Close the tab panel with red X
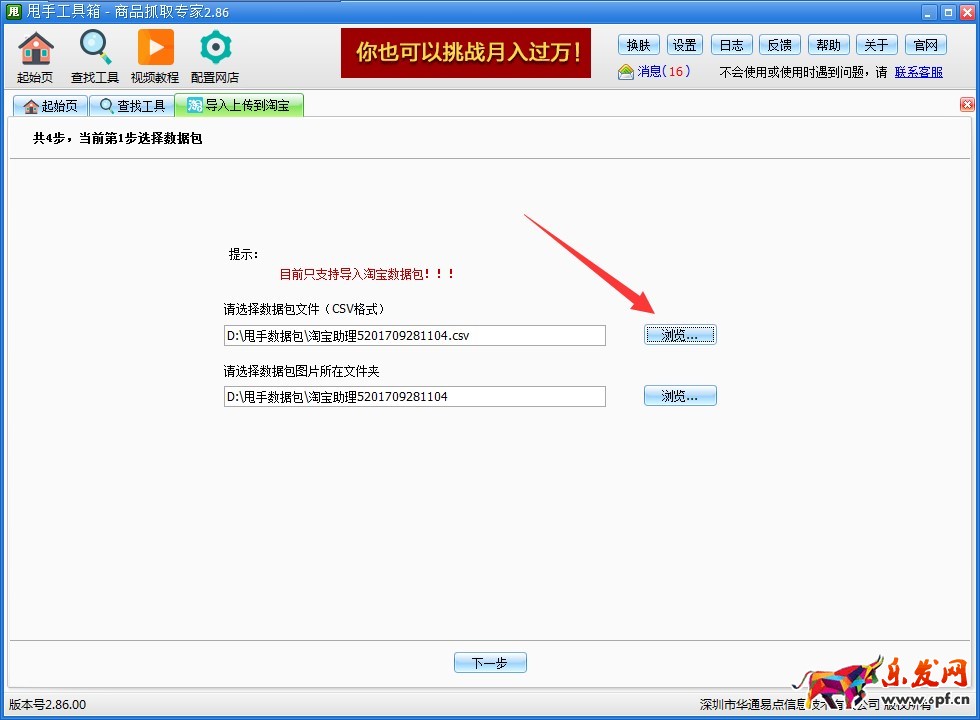980x720 pixels. click(967, 105)
